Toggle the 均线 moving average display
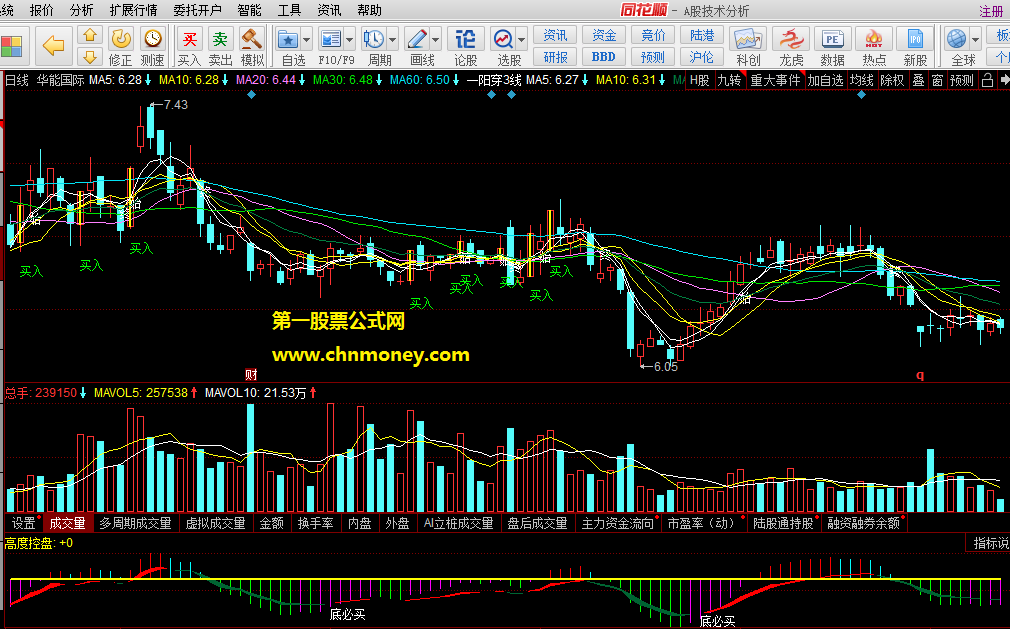1010x629 pixels. (x=861, y=80)
